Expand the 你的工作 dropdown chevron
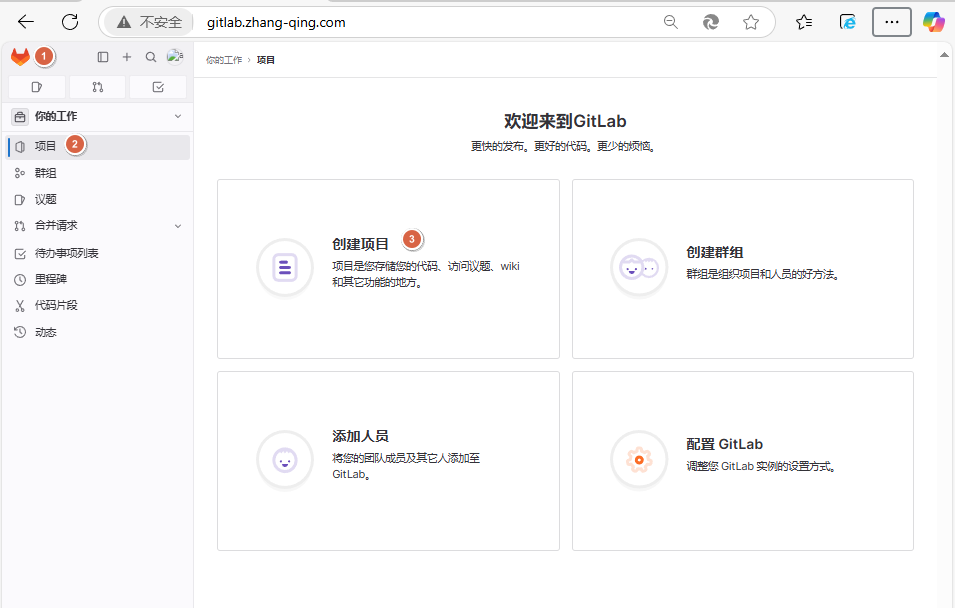 coord(178,116)
